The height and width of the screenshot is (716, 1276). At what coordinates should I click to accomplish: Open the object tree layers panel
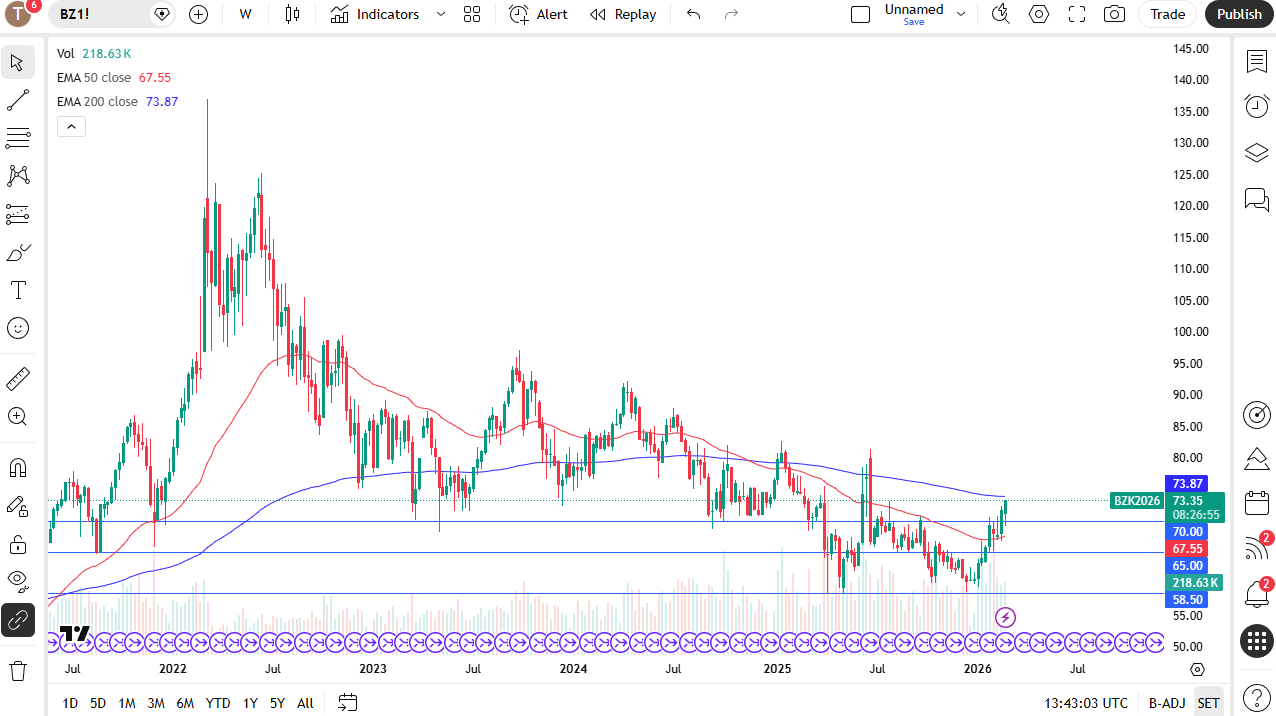point(1257,152)
